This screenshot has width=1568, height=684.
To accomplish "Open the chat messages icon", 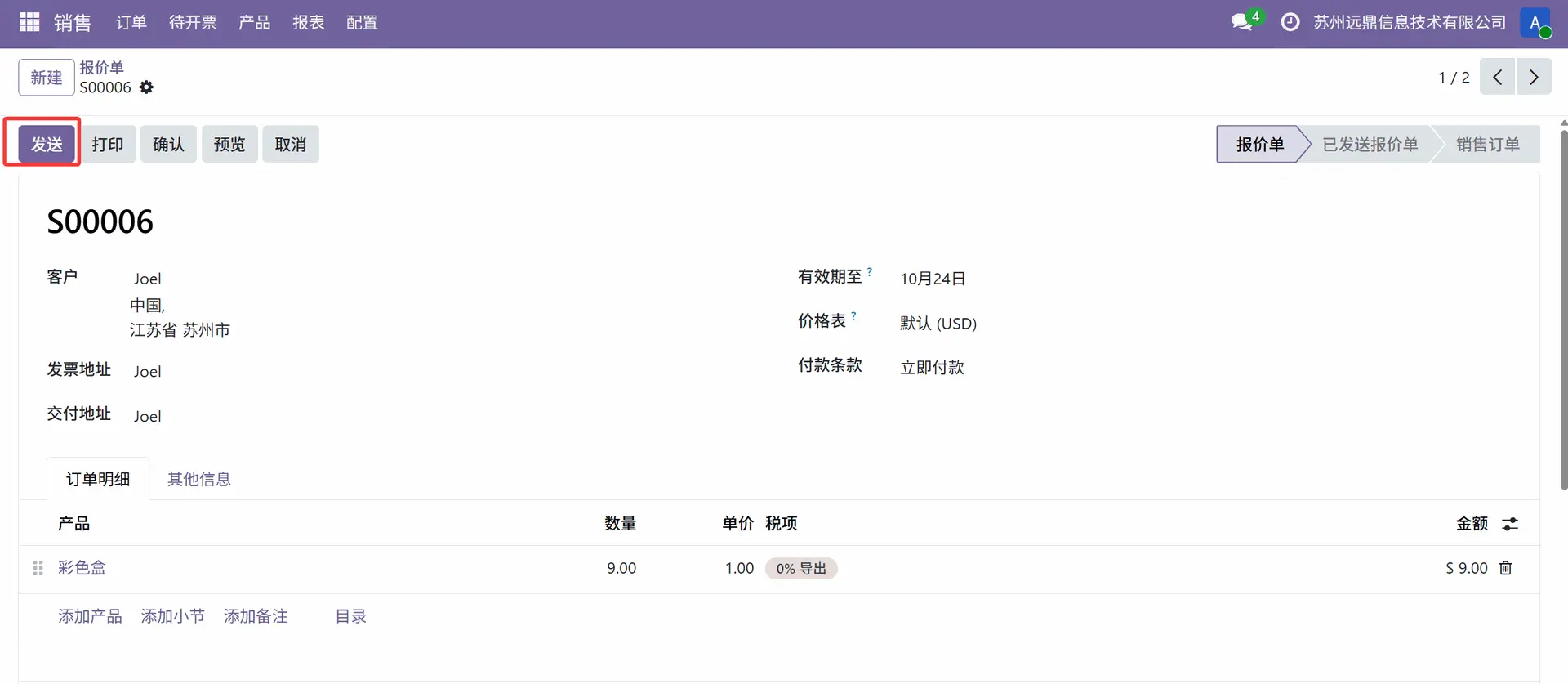I will [x=1242, y=22].
